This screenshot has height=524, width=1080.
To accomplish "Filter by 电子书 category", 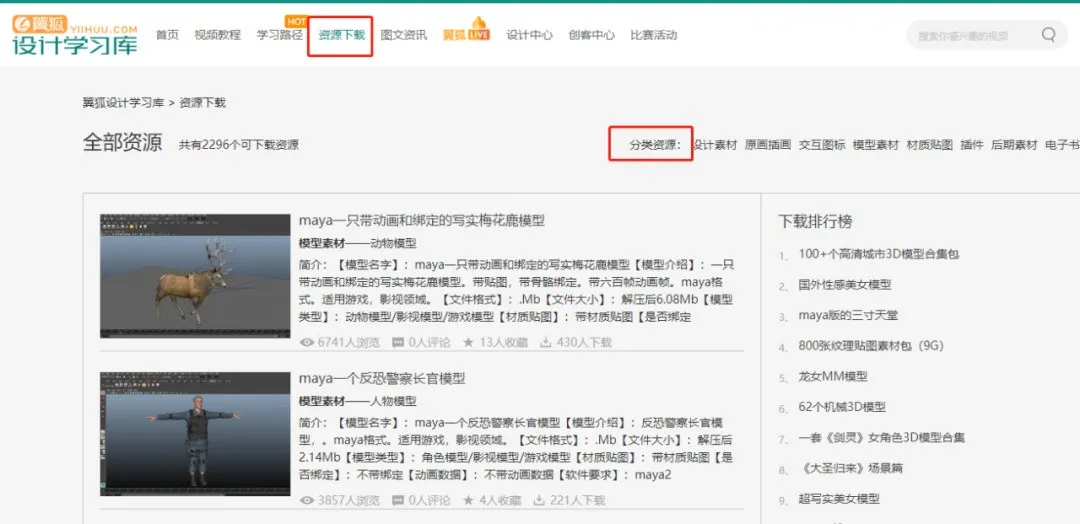I will 1062,145.
